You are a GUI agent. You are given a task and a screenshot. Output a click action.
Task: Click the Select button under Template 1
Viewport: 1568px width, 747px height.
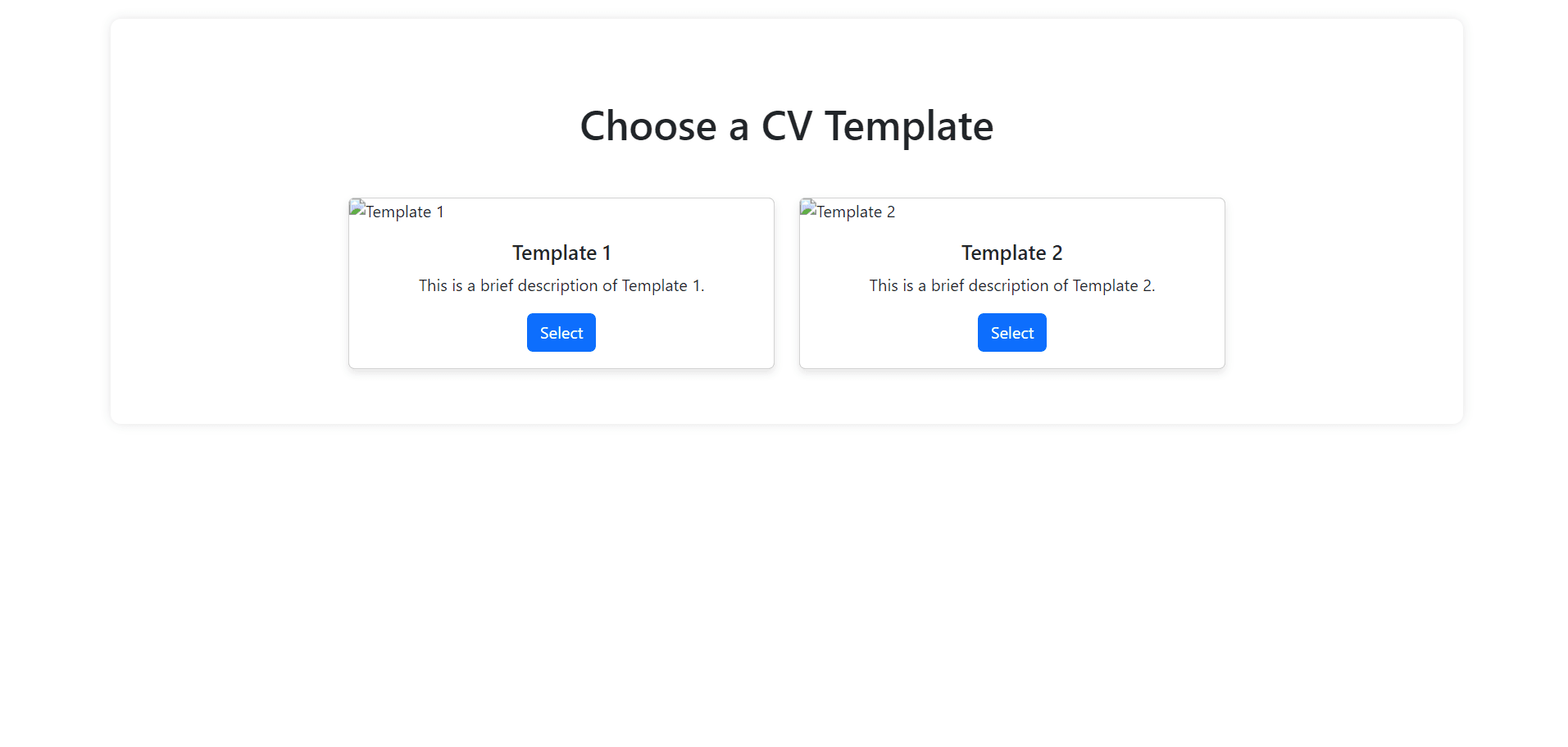[x=561, y=332]
